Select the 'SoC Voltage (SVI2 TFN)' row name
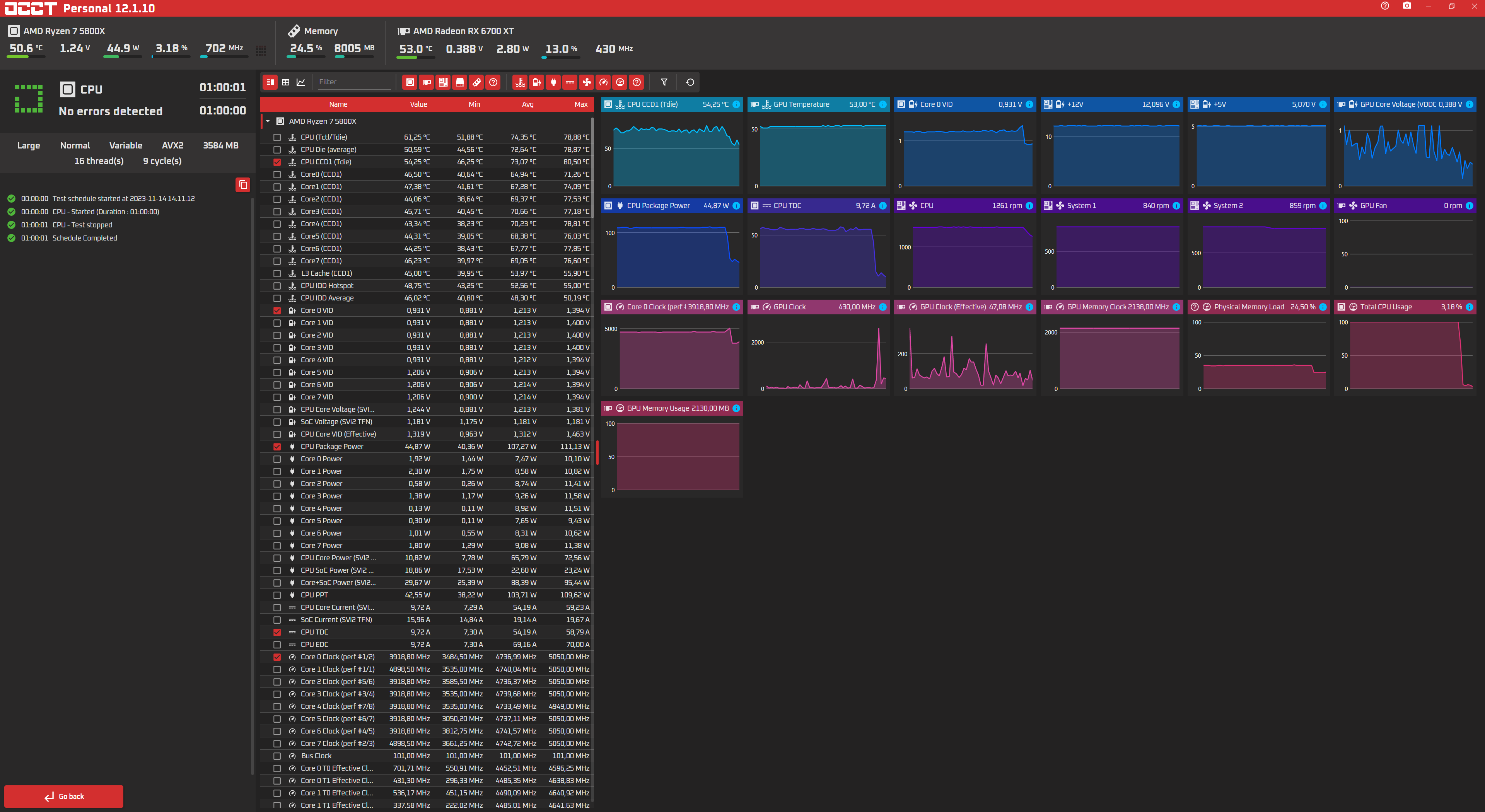The height and width of the screenshot is (812, 1485). click(337, 422)
